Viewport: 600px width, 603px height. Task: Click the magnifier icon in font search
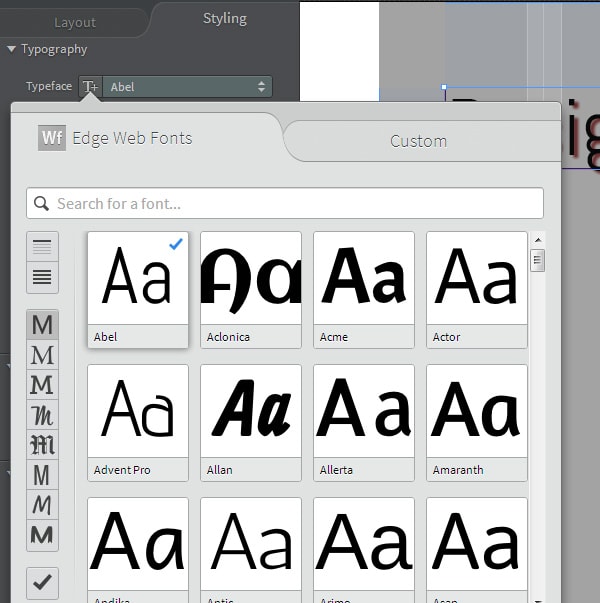41,203
